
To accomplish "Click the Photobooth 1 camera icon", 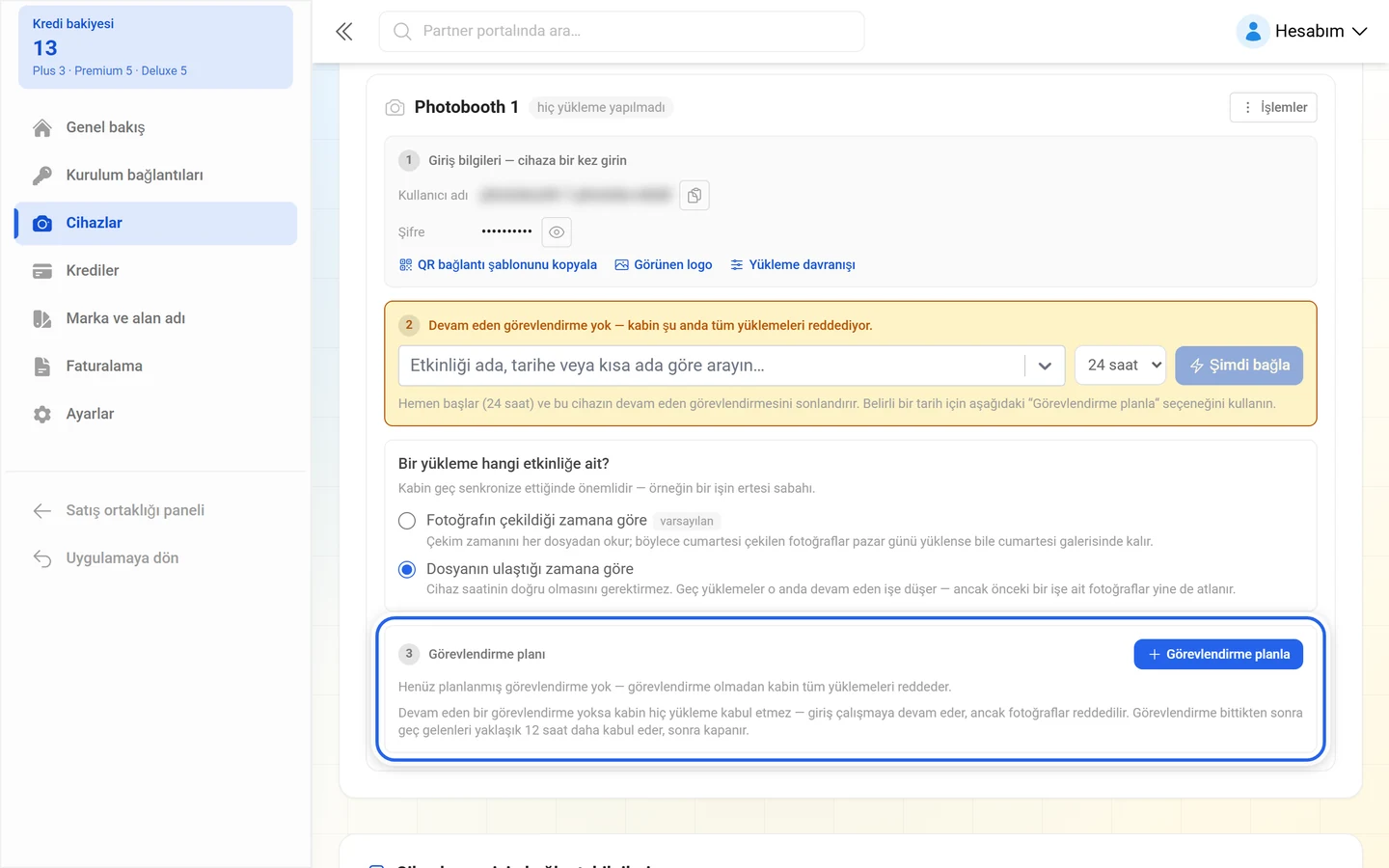I will (395, 108).
